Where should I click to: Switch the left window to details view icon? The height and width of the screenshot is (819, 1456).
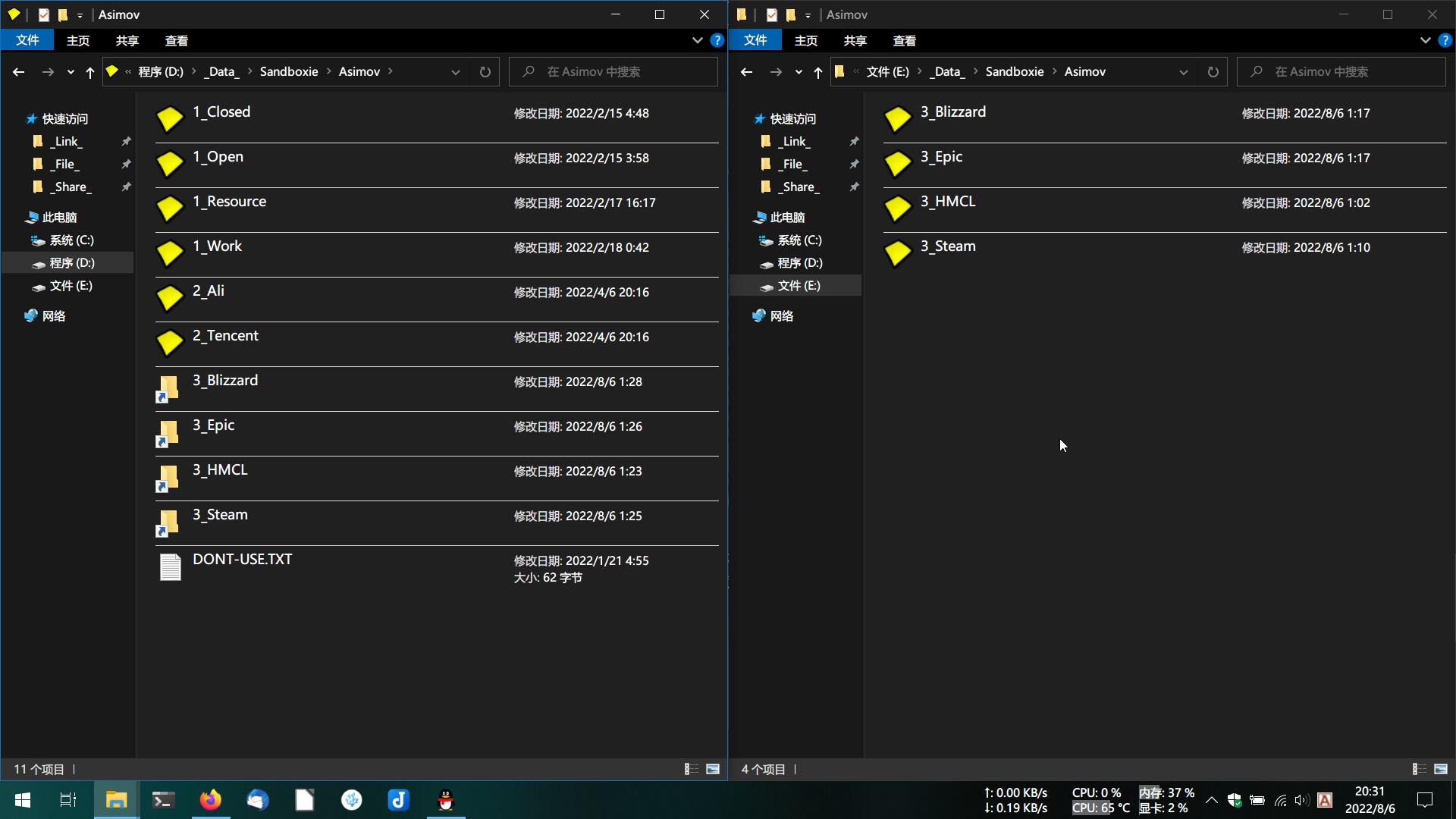pyautogui.click(x=691, y=769)
